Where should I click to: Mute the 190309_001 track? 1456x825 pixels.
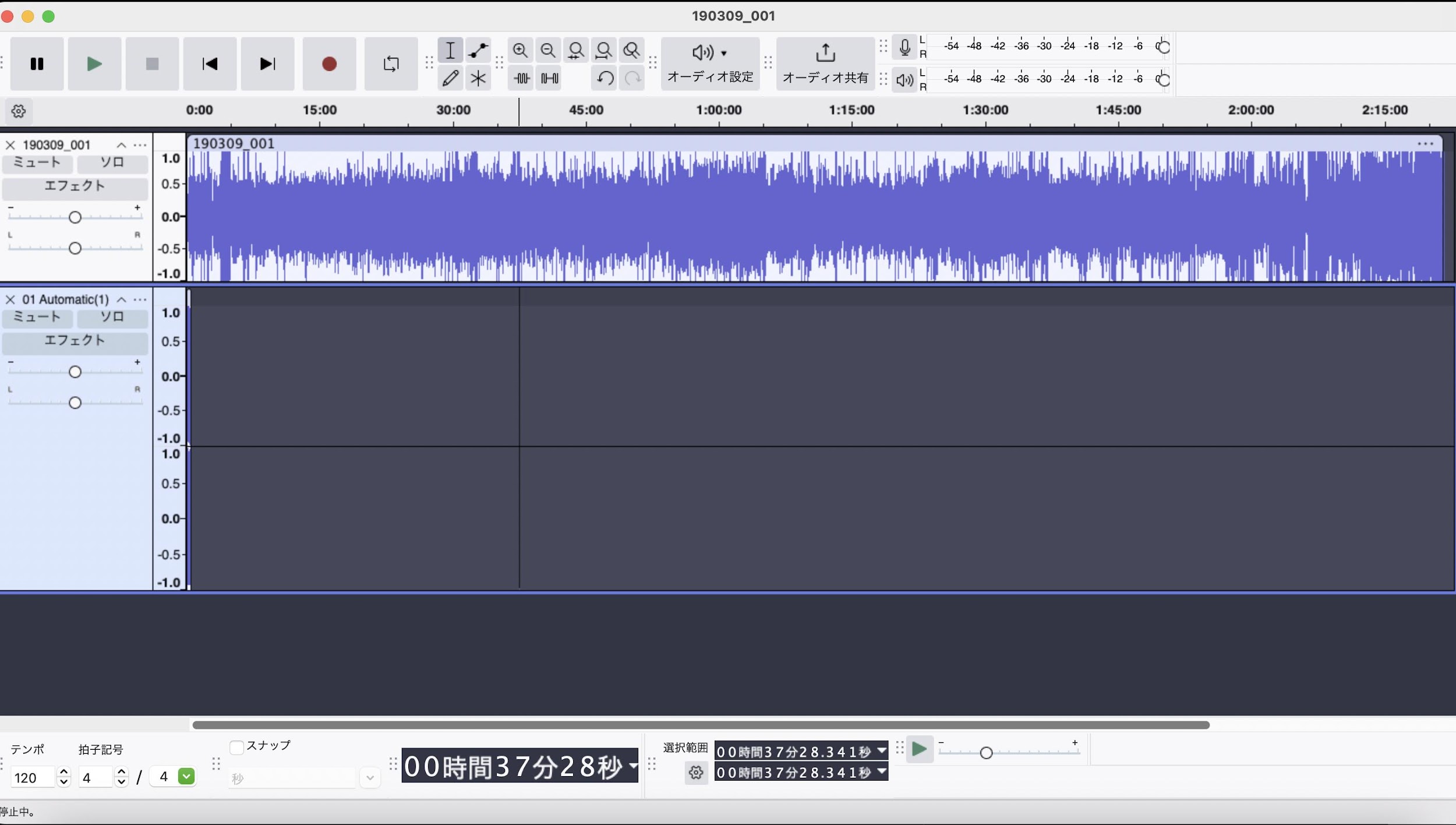click(x=37, y=163)
